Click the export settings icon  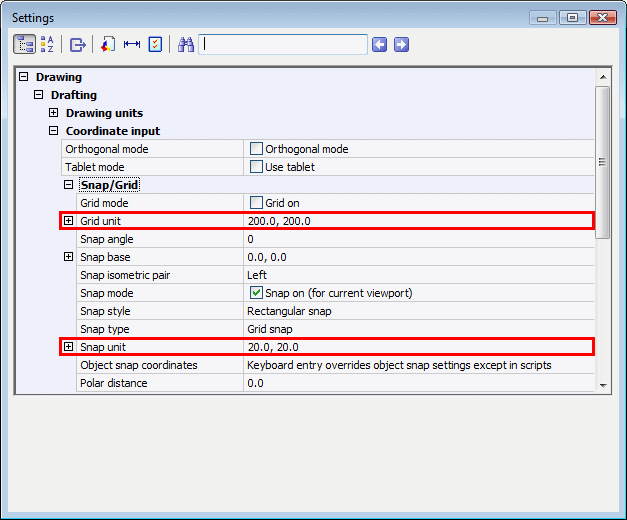(77, 44)
